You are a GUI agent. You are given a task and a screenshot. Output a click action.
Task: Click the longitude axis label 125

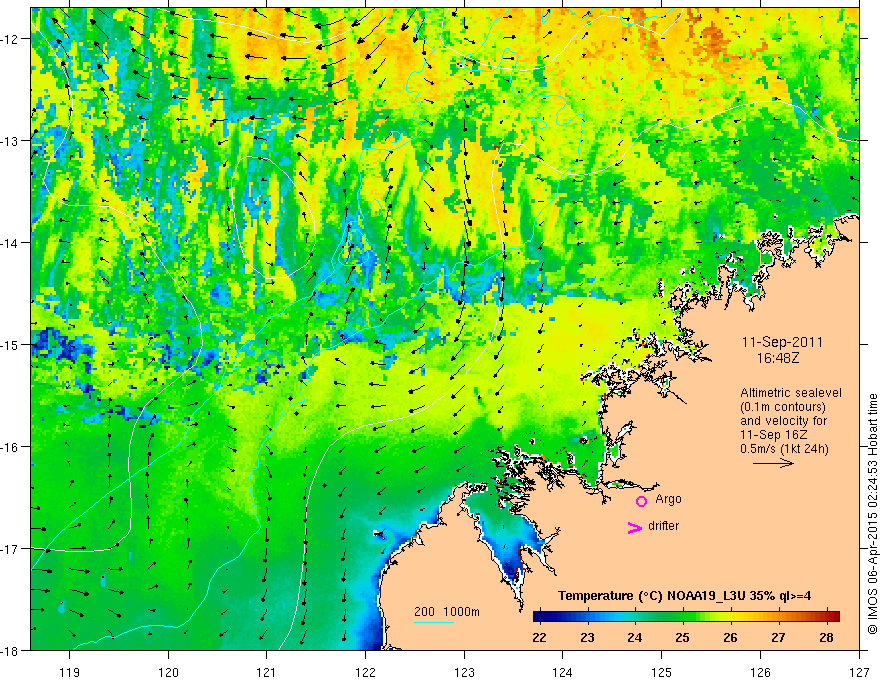click(x=662, y=672)
